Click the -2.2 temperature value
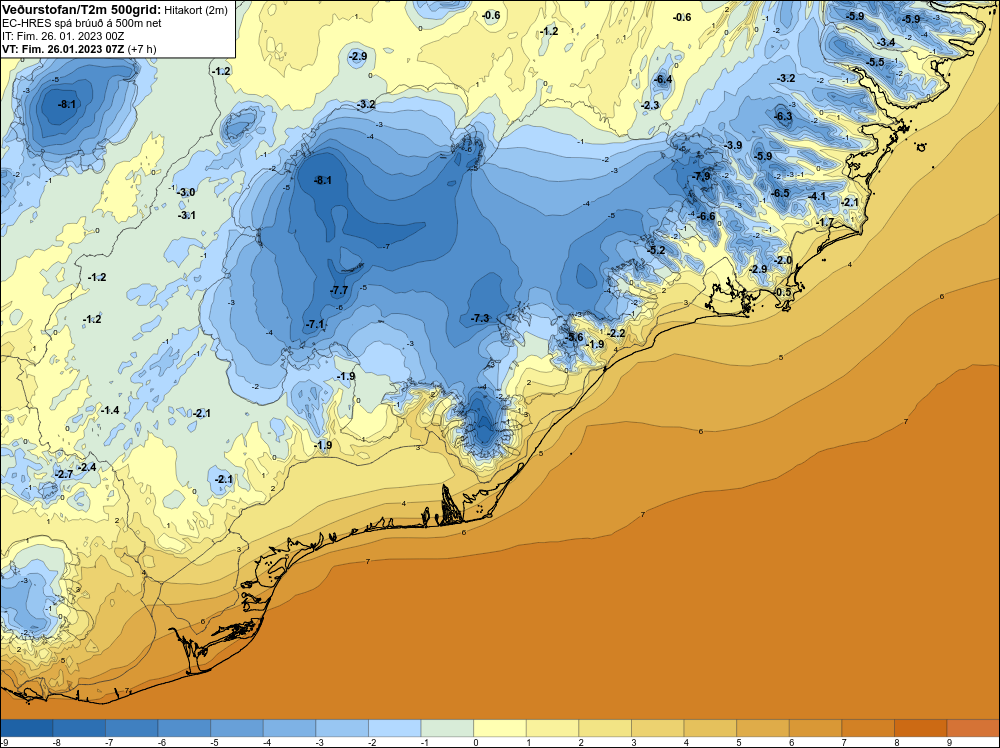Image resolution: width=1000 pixels, height=748 pixels. [617, 334]
